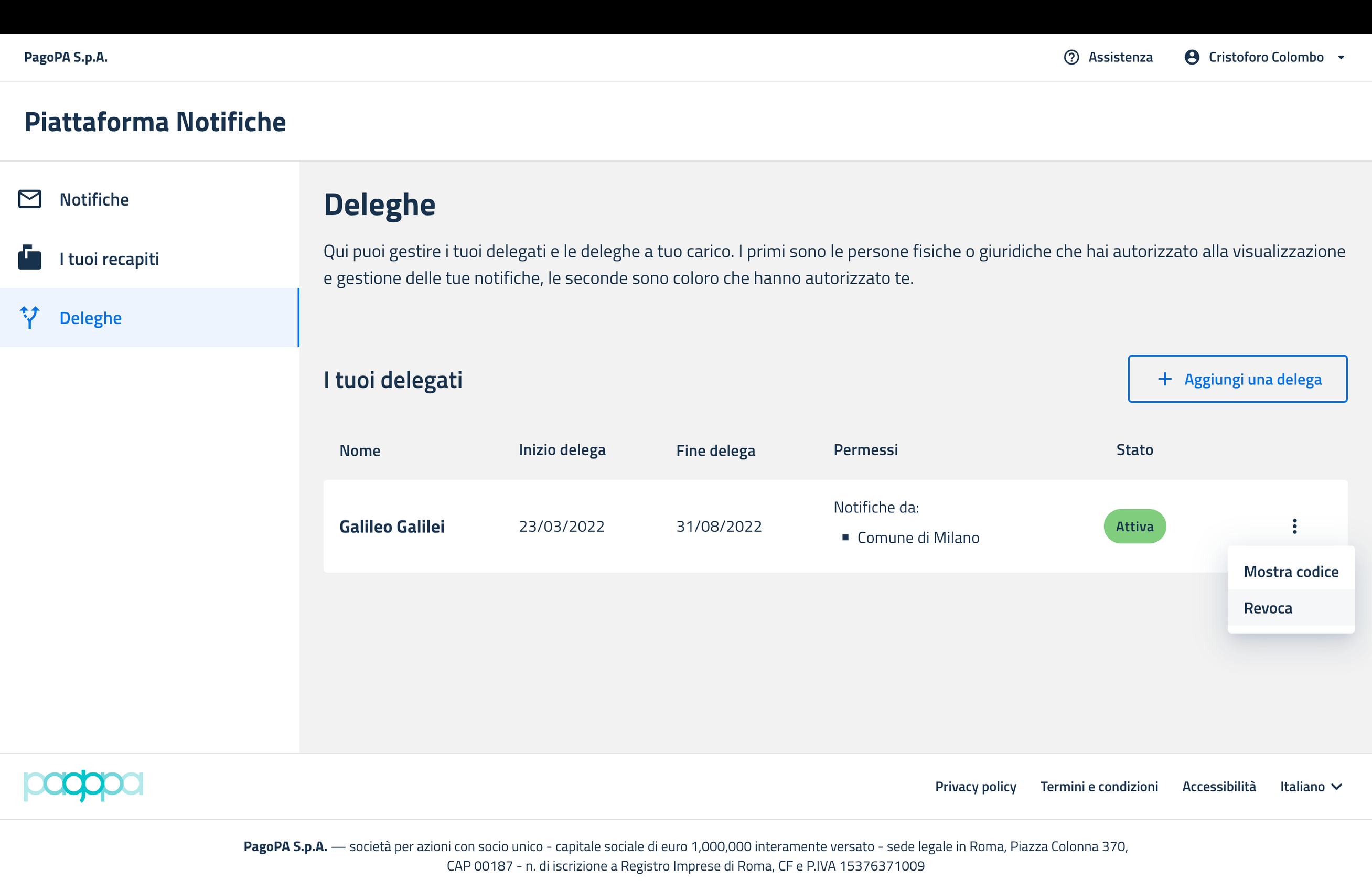Viewport: 1372px width, 891px height.
Task: Click the Assistenza help question icon
Action: (1071, 57)
